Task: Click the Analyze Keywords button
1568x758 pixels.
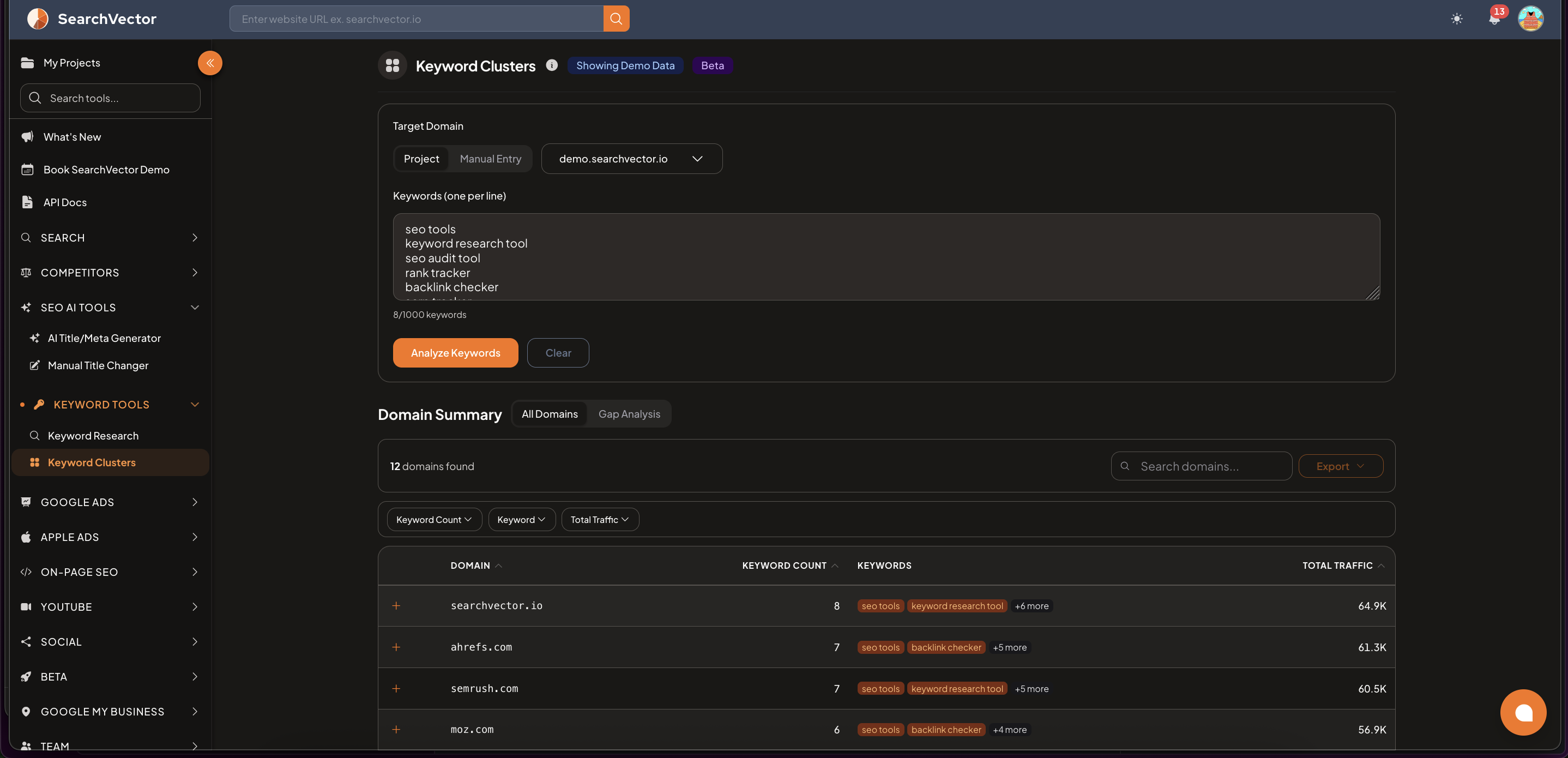Action: point(455,353)
